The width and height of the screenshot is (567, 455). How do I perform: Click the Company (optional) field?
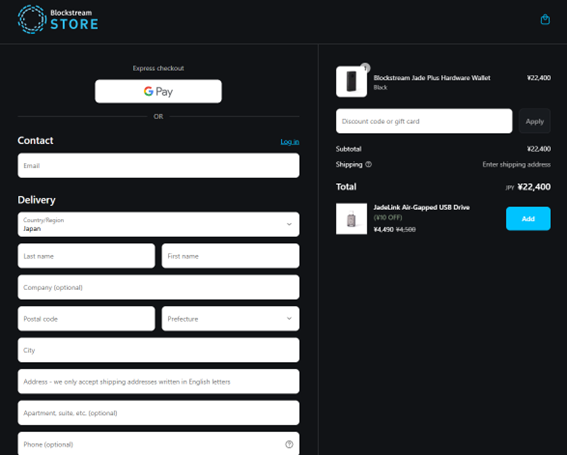tap(158, 288)
